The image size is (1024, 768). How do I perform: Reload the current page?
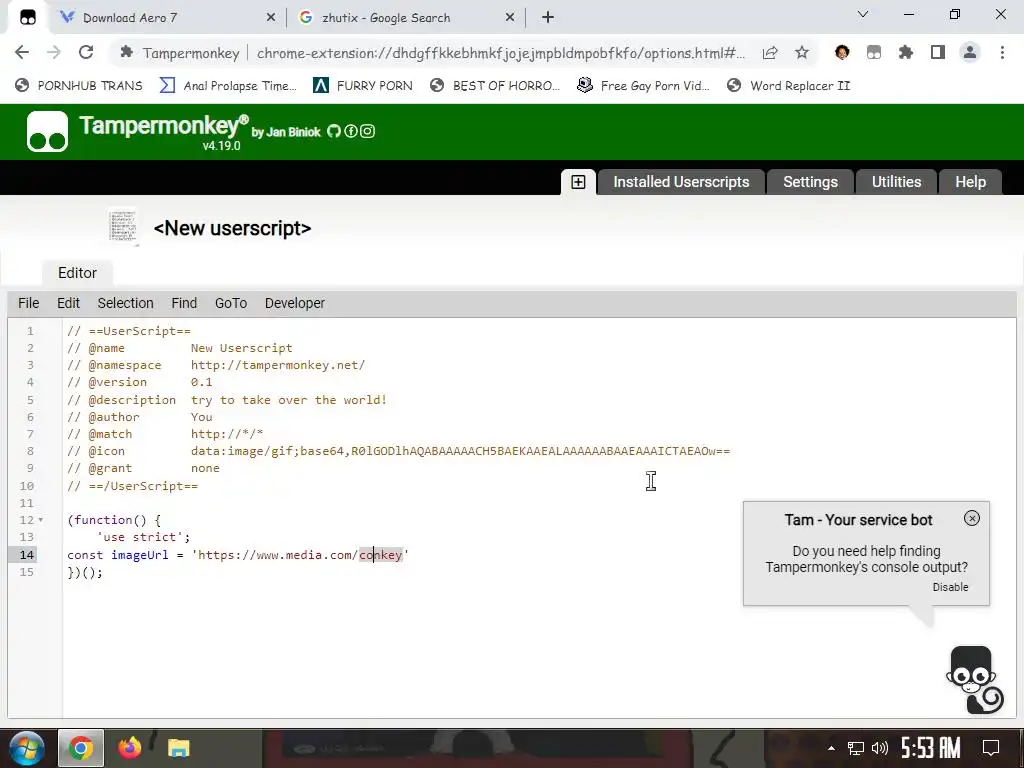pos(86,52)
